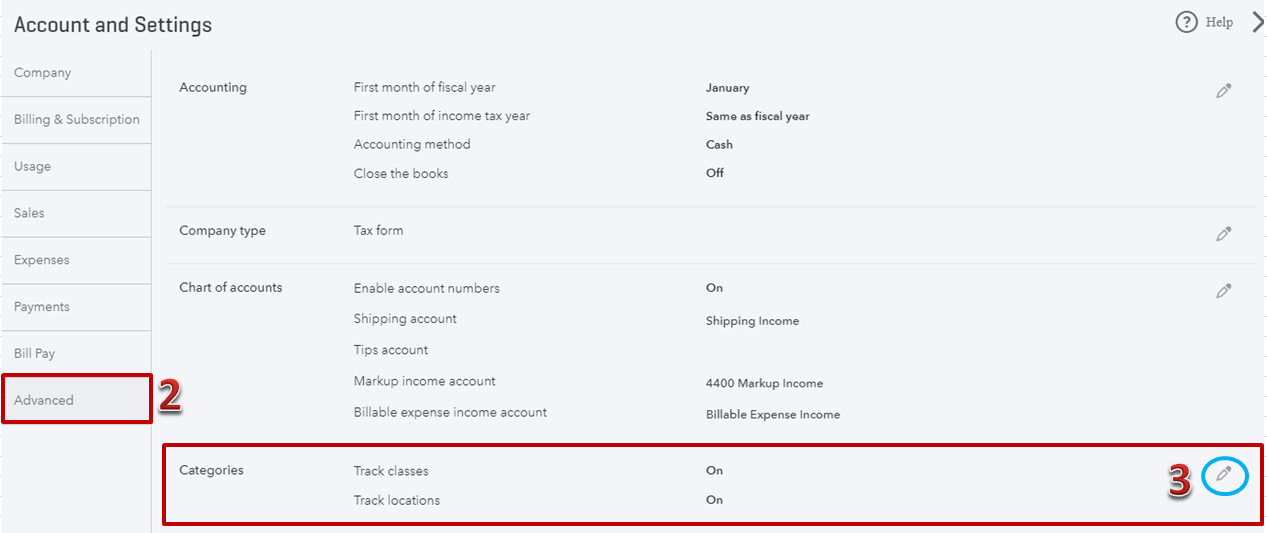Click the Help question mark icon
The width and height of the screenshot is (1267, 533).
tap(1186, 22)
